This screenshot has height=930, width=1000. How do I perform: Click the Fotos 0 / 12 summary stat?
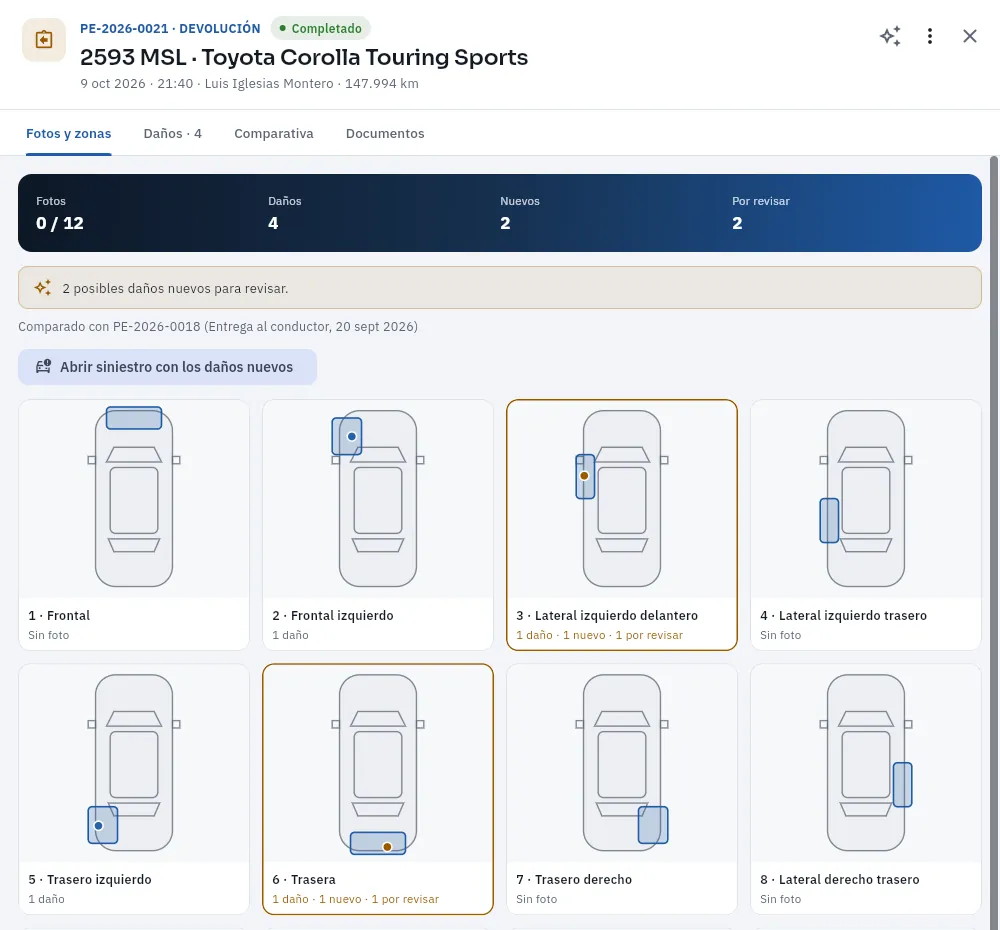pyautogui.click(x=60, y=214)
